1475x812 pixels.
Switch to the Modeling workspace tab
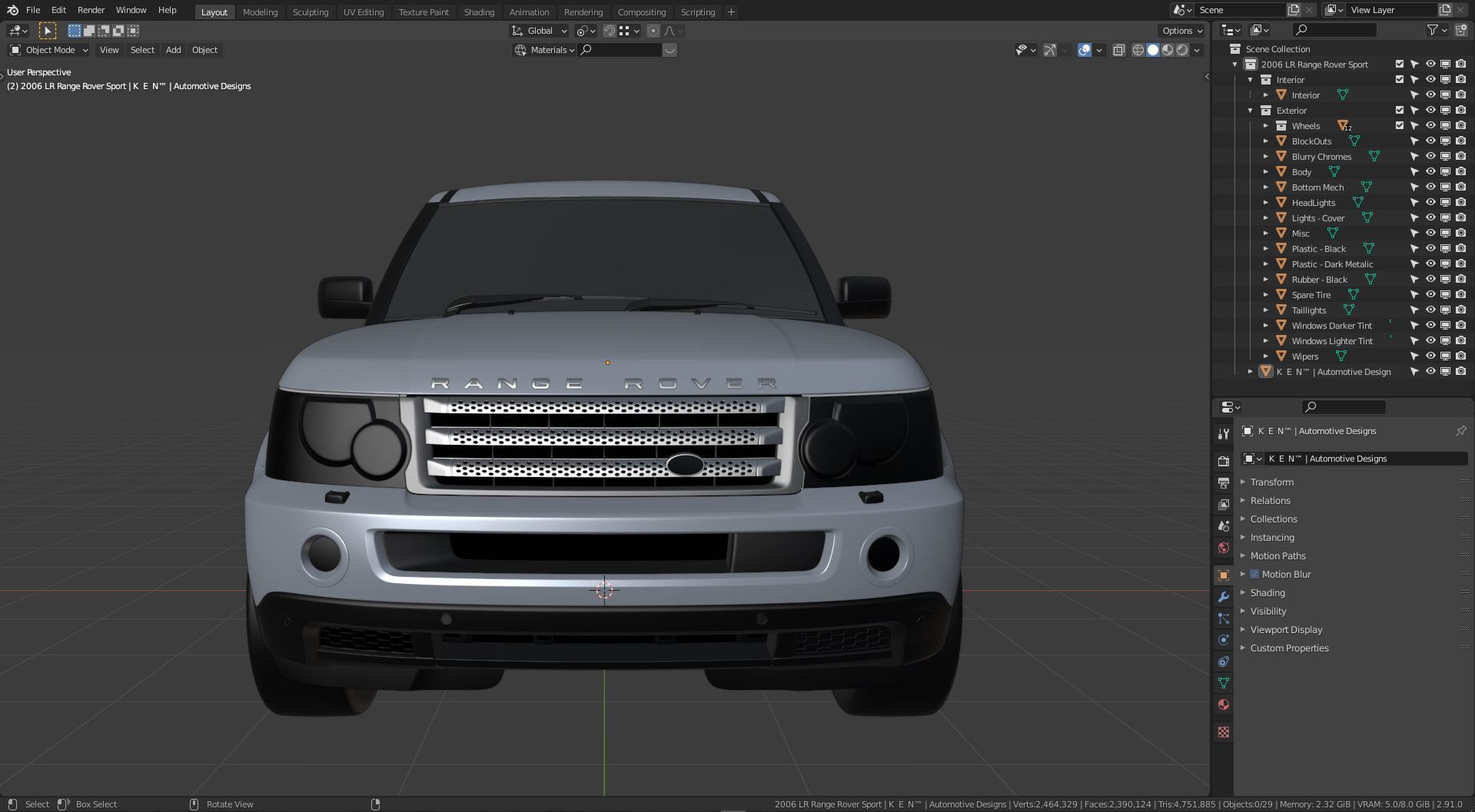point(260,12)
